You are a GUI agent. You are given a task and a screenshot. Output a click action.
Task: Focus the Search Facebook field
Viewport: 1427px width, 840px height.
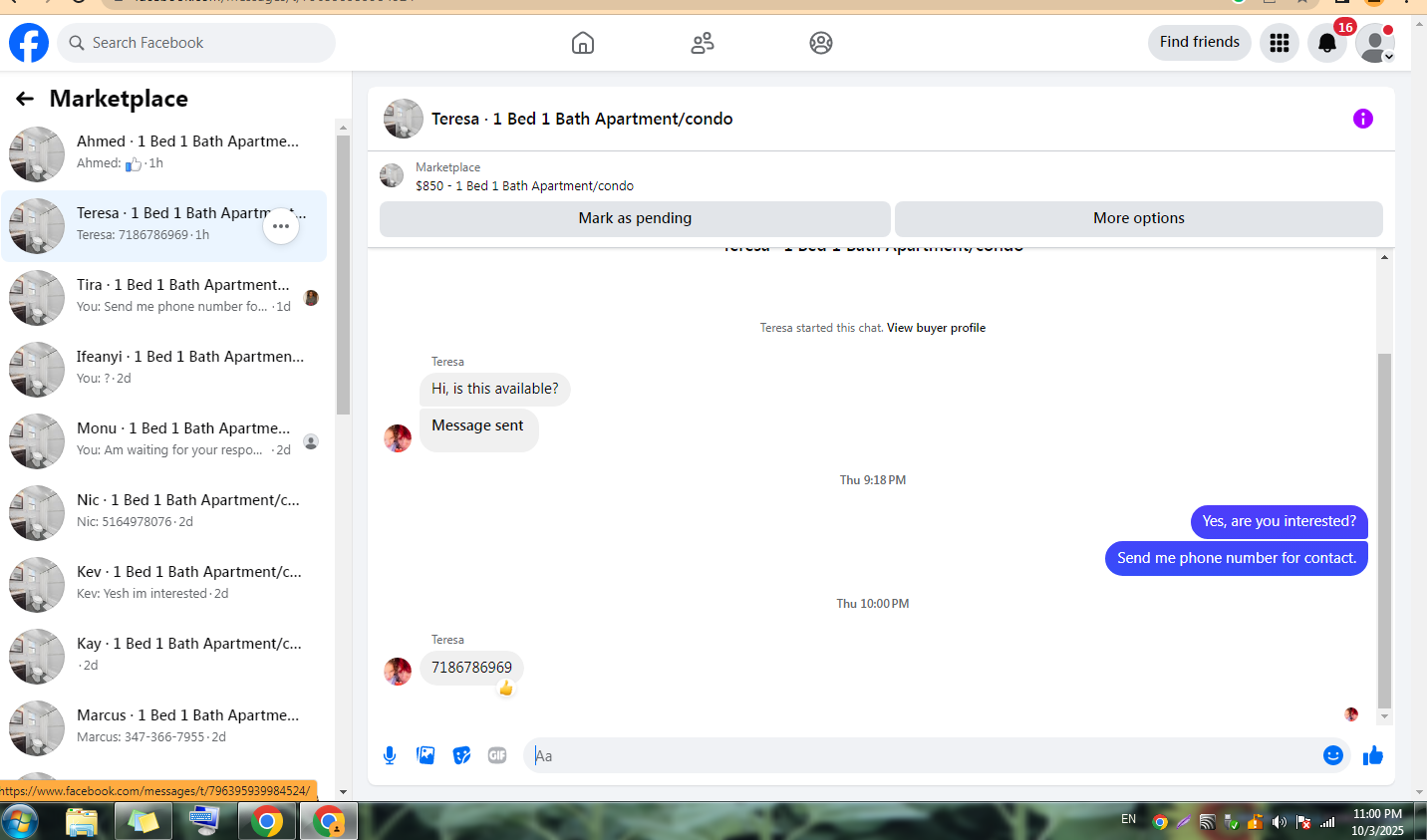196,43
